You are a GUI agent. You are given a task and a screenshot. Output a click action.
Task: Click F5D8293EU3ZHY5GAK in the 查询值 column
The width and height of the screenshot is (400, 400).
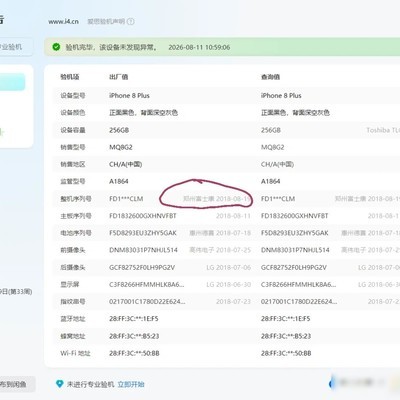[294, 233]
